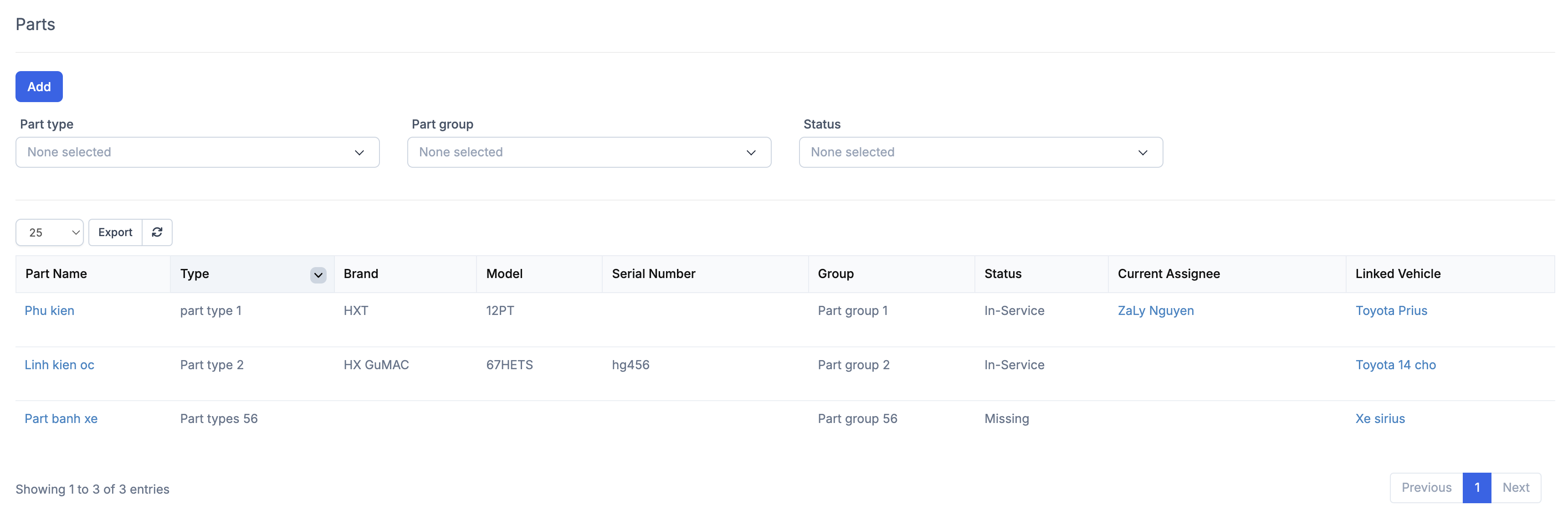Expand the Part group filter
The image size is (1568, 526).
[589, 152]
